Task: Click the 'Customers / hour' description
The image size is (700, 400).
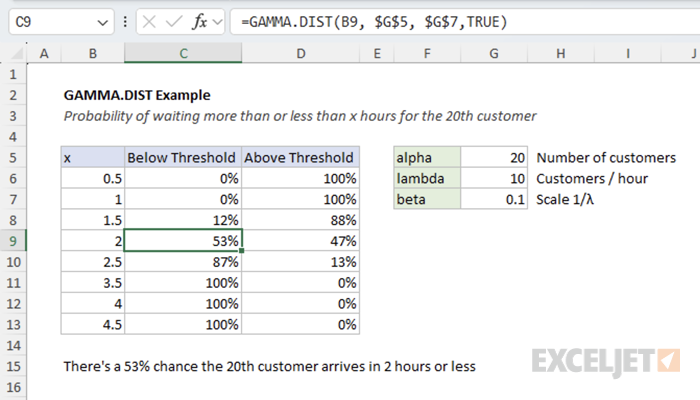Action: pos(592,179)
